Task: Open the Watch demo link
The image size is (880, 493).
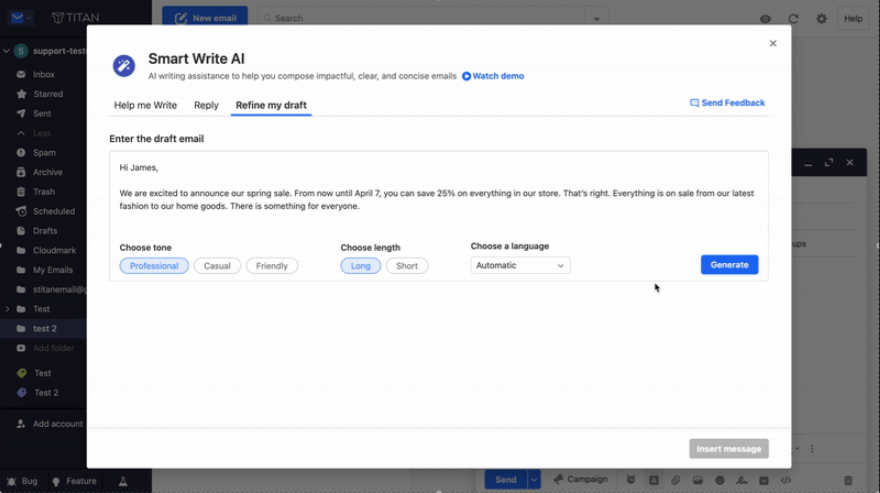Action: pos(497,76)
